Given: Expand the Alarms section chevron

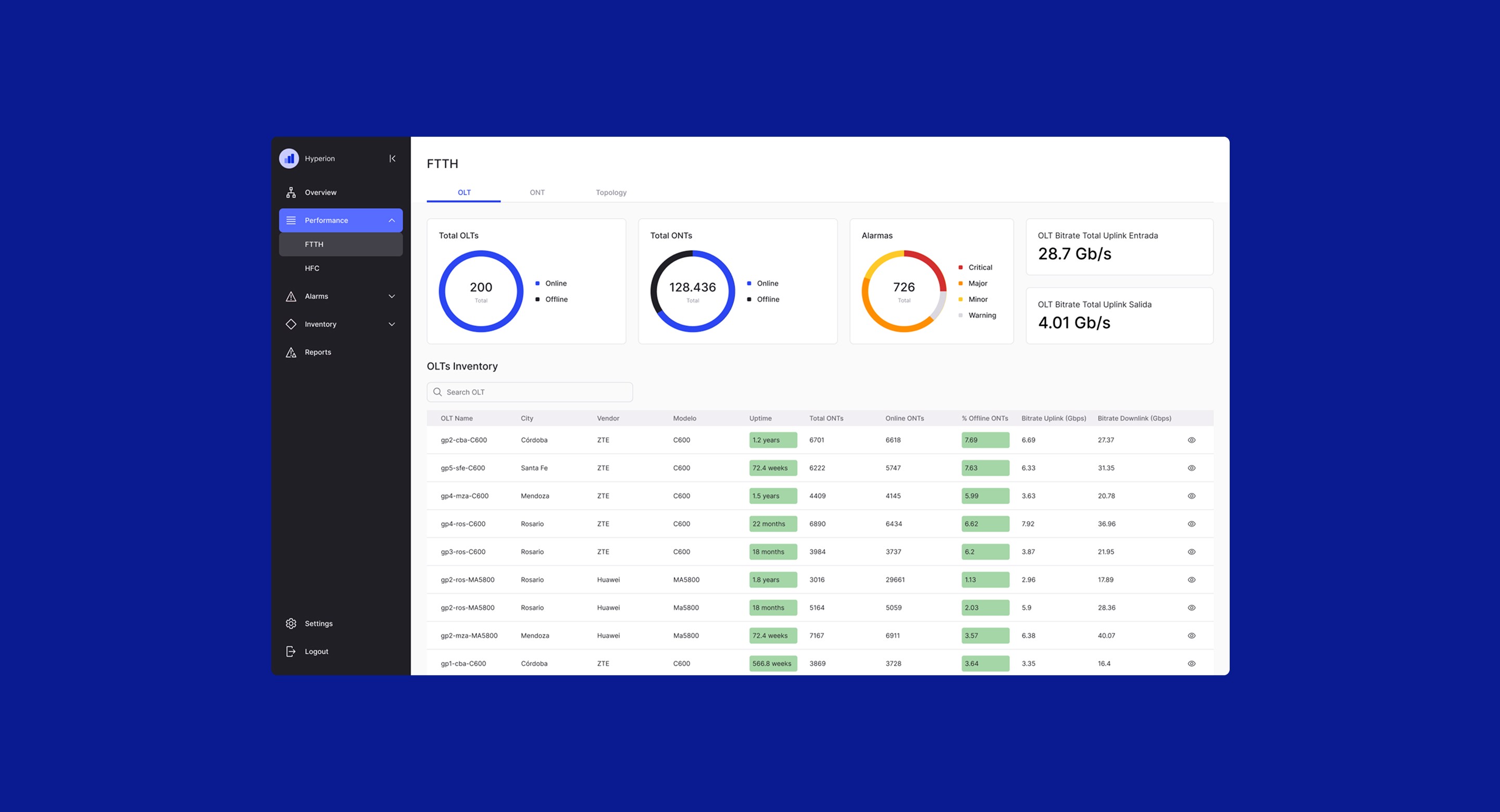Looking at the screenshot, I should click(391, 296).
